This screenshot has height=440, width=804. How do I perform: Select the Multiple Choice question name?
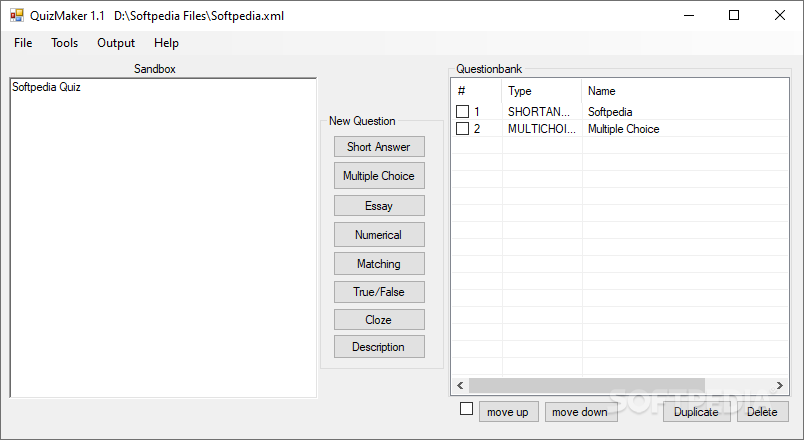pyautogui.click(x=624, y=129)
